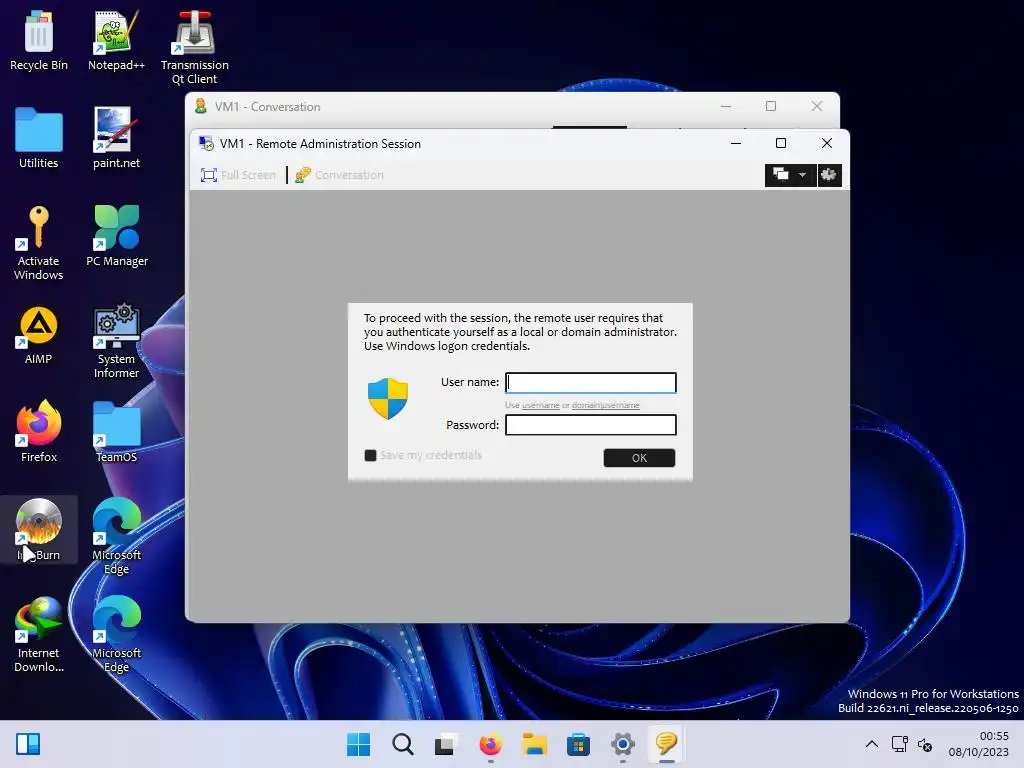This screenshot has height=768, width=1024.
Task: Open the clock and date flyout
Action: pos(978,744)
